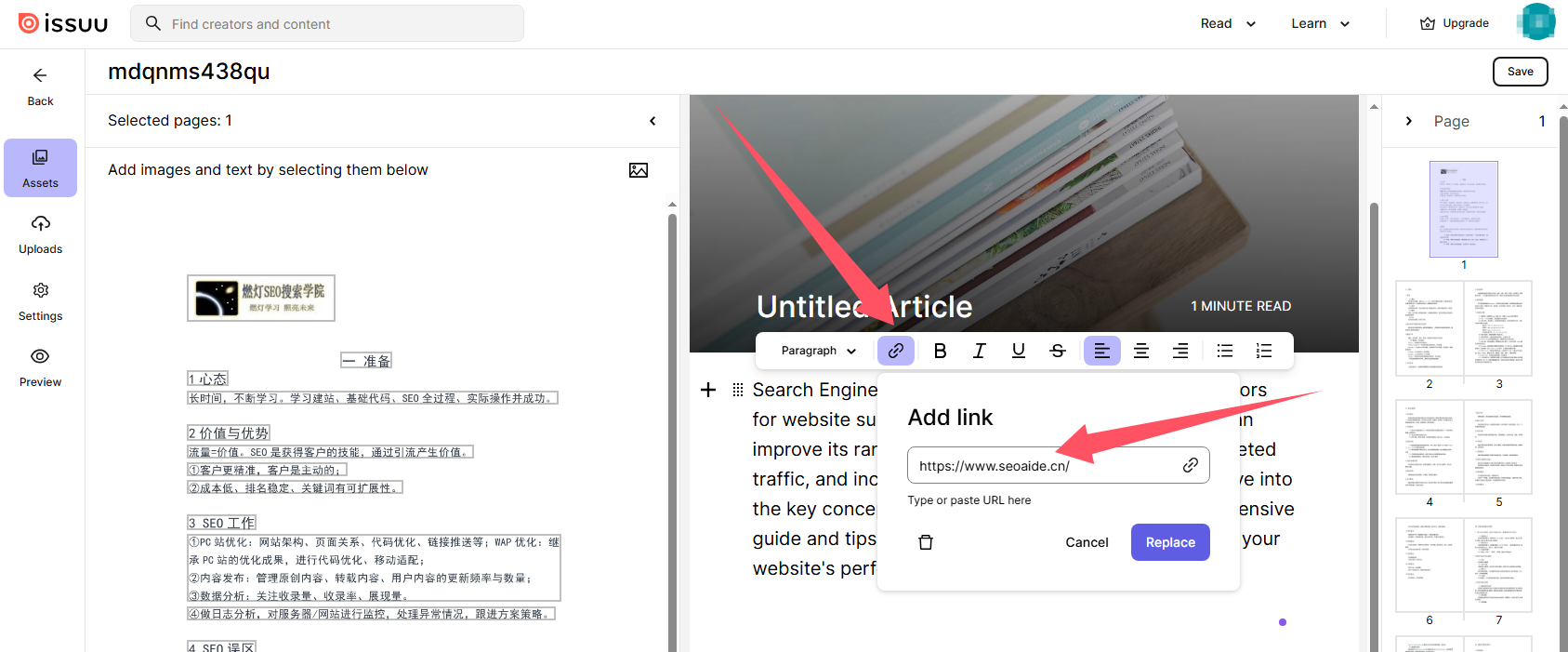
Task: Switch to the Preview sidebar tab
Action: coord(41,367)
